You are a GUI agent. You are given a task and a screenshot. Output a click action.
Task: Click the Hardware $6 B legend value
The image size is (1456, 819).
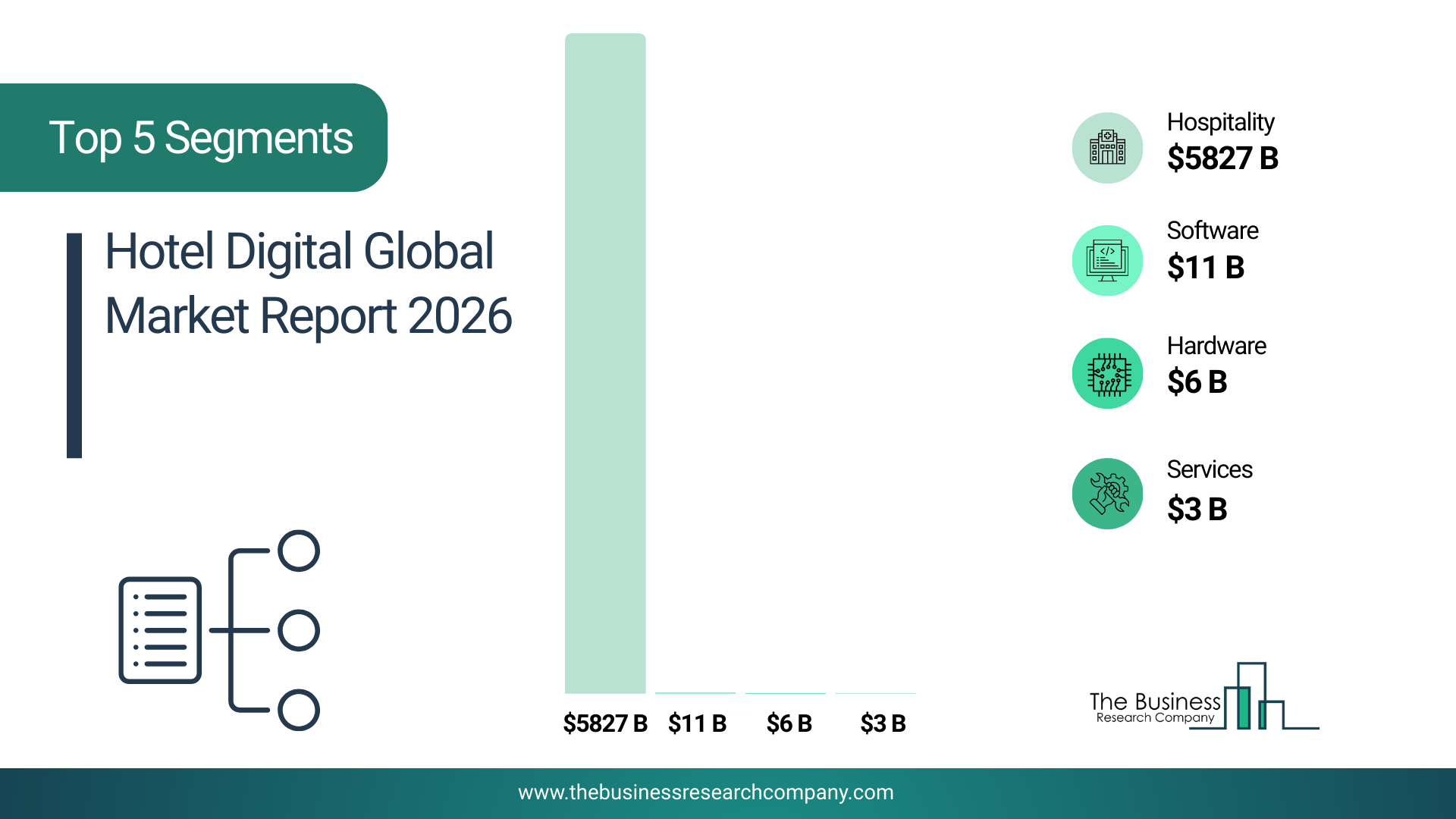click(1197, 382)
